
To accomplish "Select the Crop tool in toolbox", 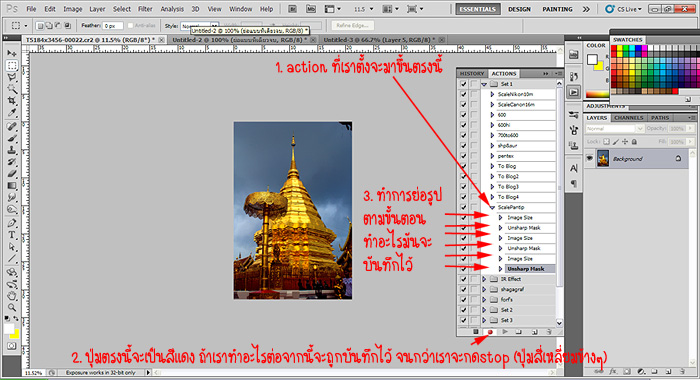I will click(12, 101).
